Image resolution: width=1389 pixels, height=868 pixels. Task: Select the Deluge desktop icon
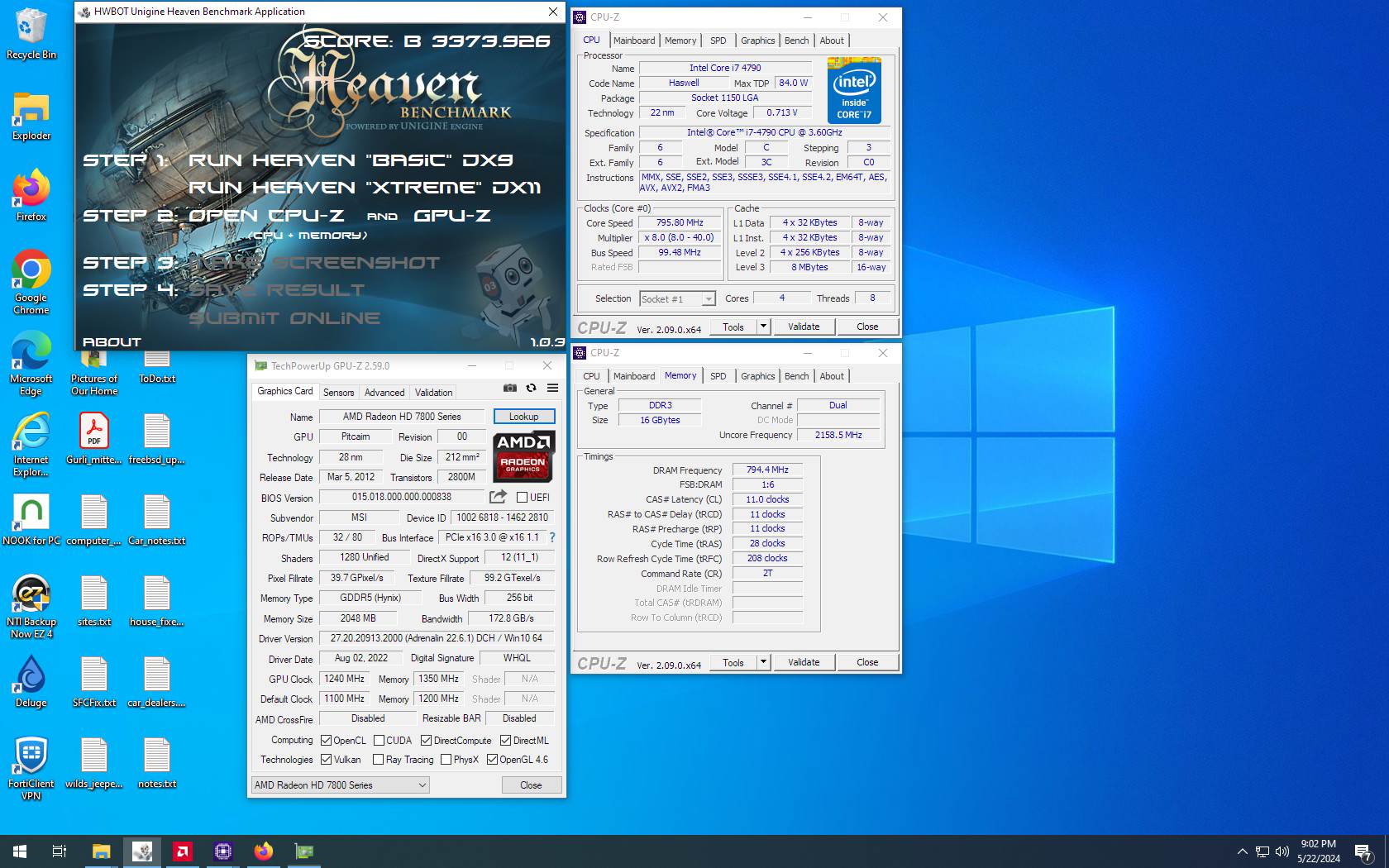tap(31, 681)
